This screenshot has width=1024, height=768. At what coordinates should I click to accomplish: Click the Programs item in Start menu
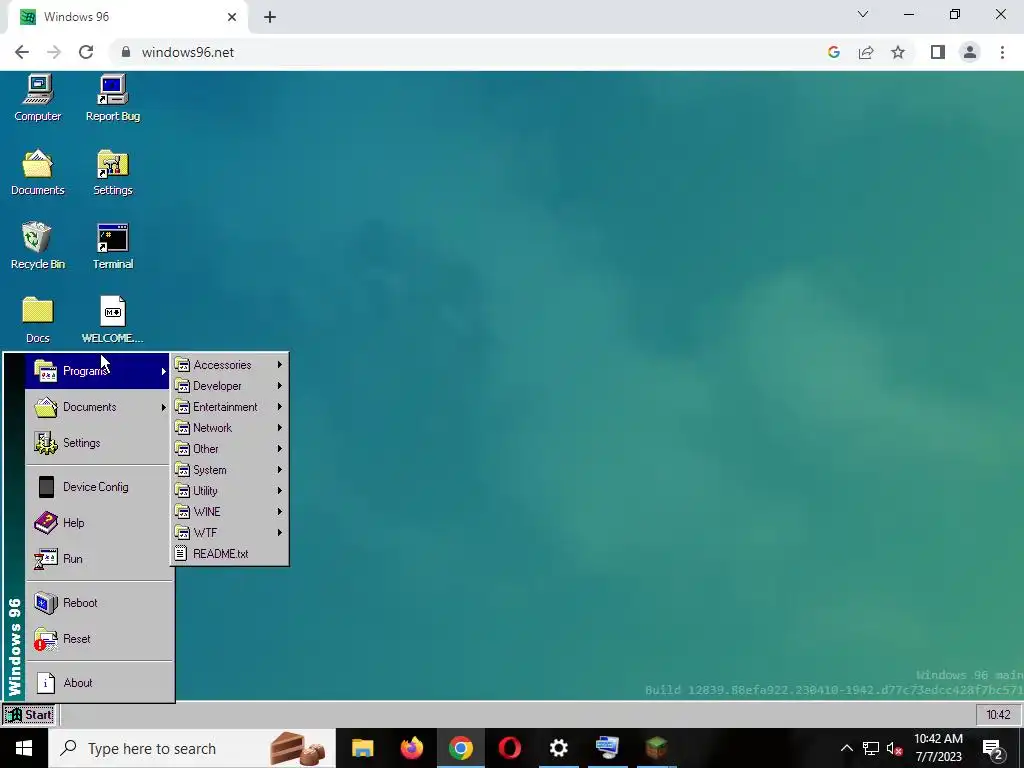point(97,371)
